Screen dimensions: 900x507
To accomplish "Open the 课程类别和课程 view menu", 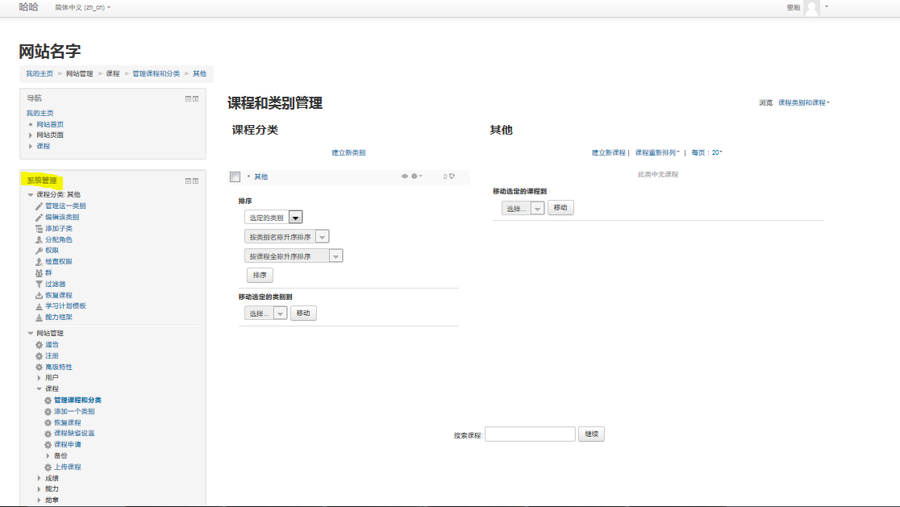I will click(x=804, y=103).
